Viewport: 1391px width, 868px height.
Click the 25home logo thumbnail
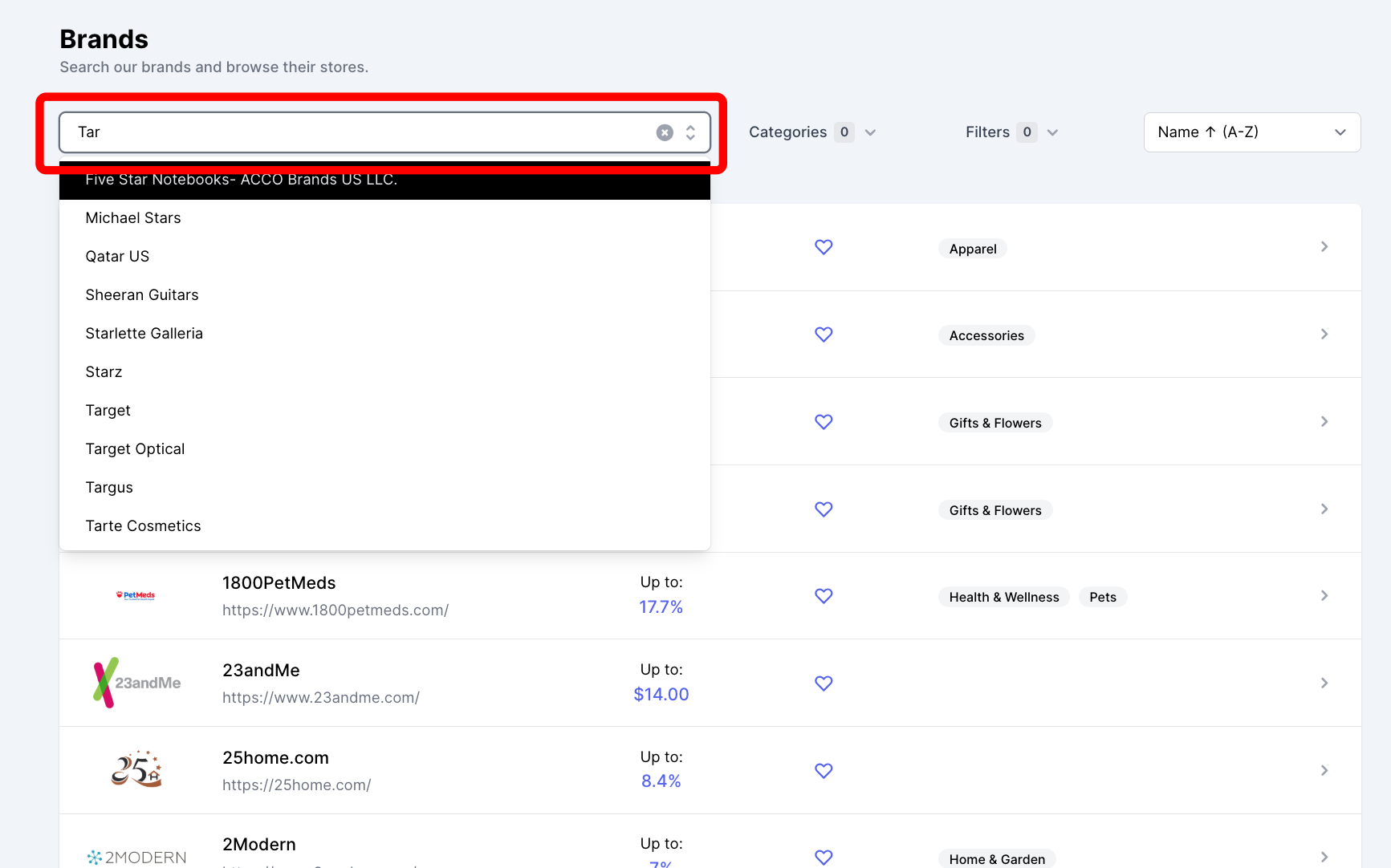pyautogui.click(x=136, y=769)
